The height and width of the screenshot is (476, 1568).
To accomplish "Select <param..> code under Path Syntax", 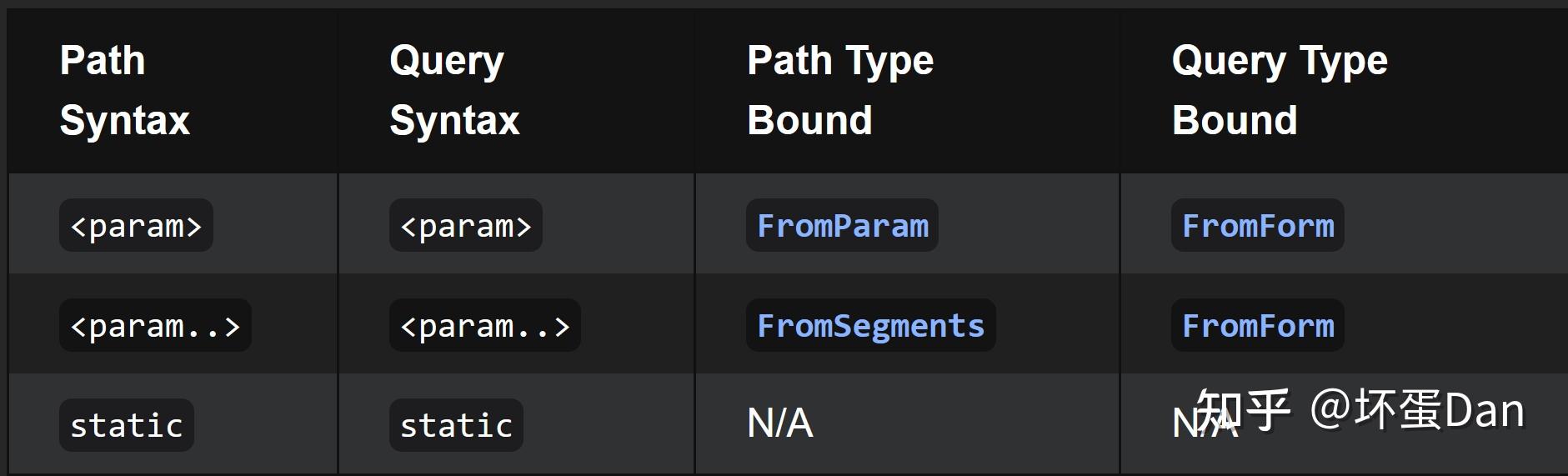I will tap(155, 326).
